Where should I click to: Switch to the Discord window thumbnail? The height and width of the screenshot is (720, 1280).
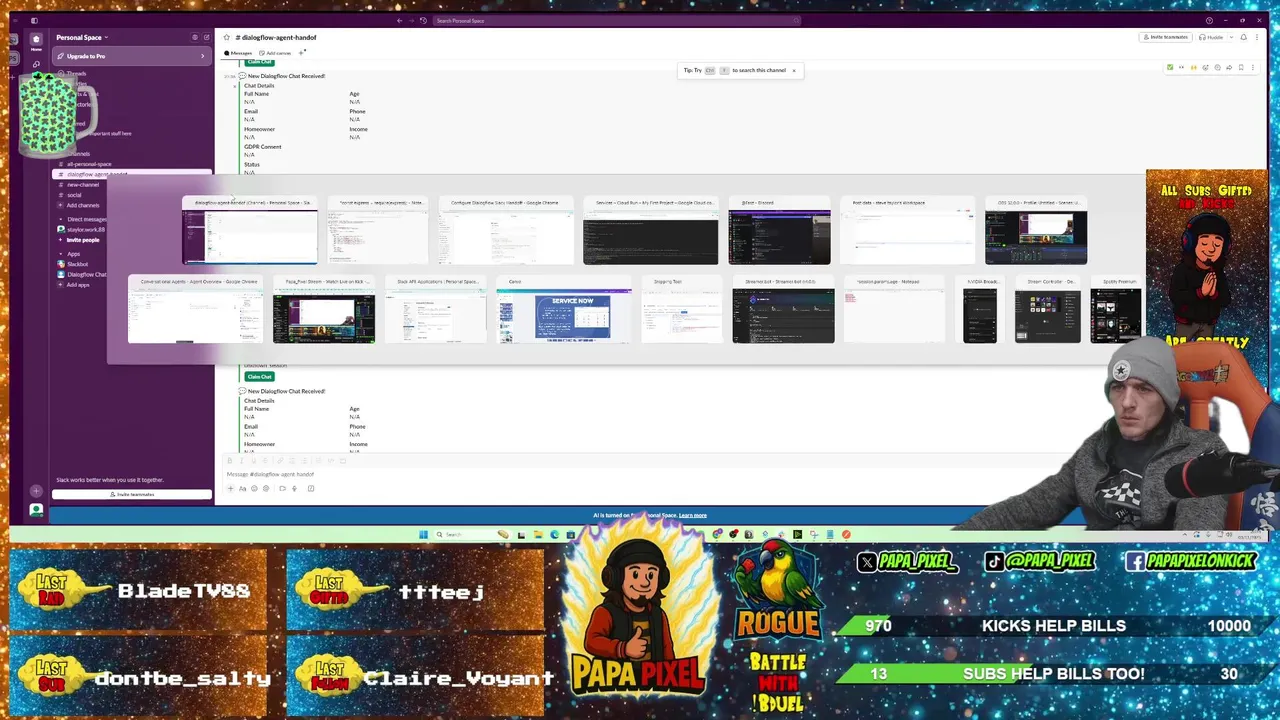coord(779,232)
